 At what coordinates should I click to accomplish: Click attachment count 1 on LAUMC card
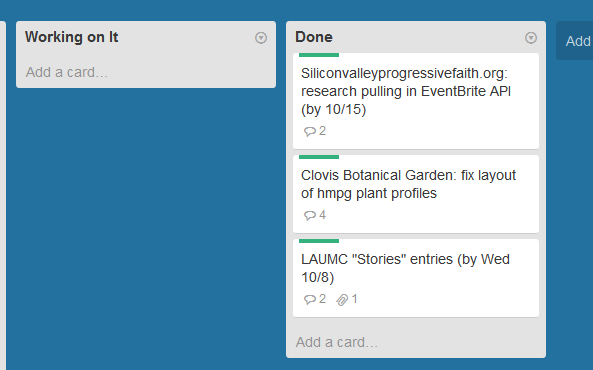[x=354, y=299]
